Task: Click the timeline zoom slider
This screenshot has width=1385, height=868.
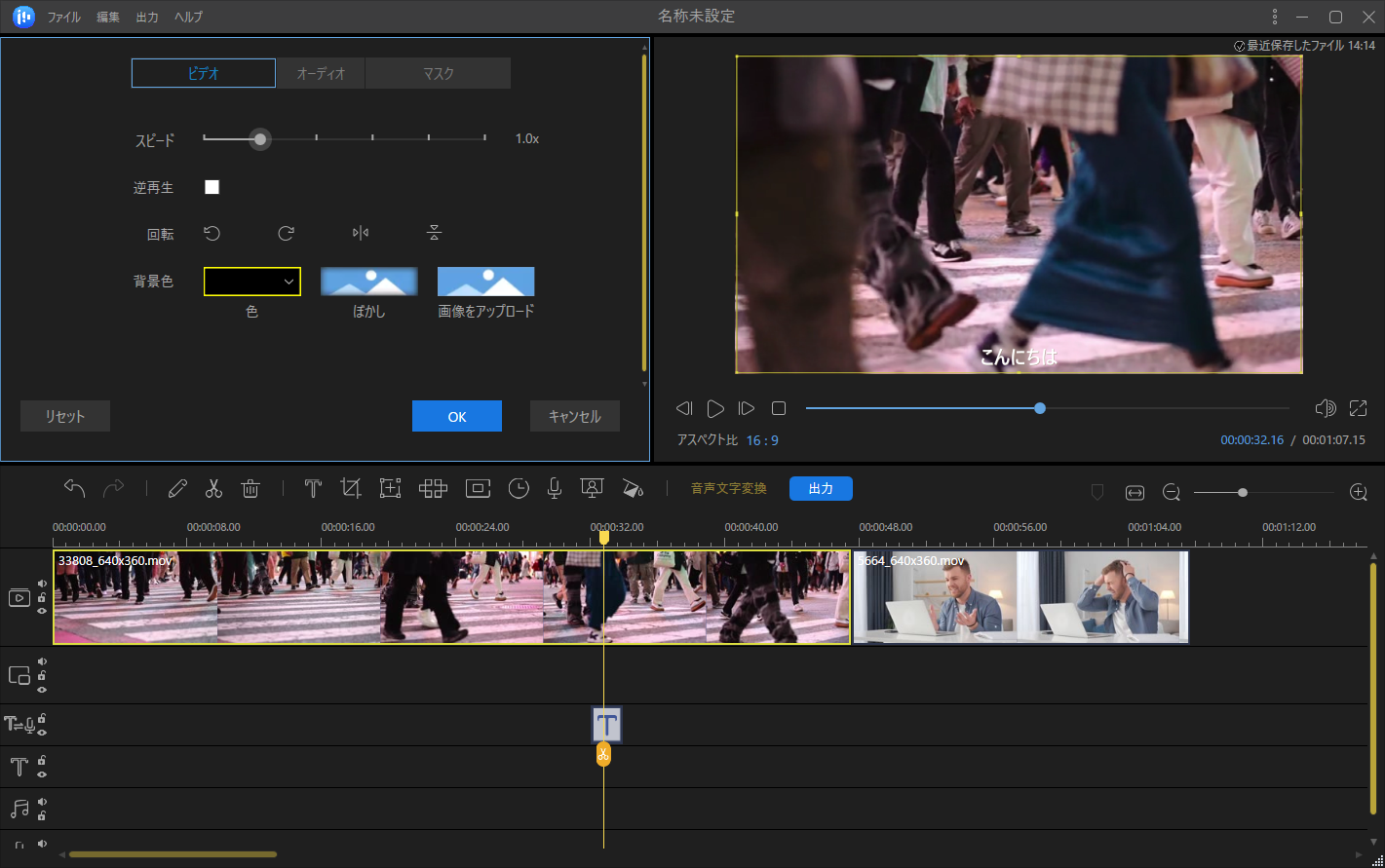Action: pos(1264,492)
